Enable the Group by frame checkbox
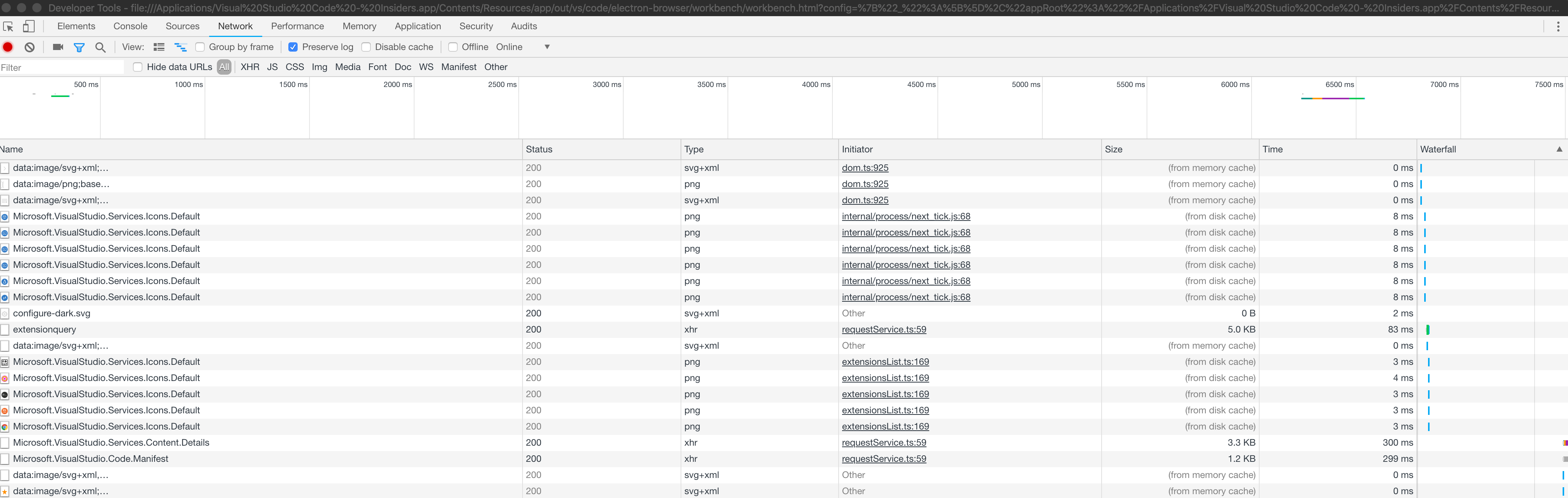This screenshot has height=498, width=1568. [200, 47]
